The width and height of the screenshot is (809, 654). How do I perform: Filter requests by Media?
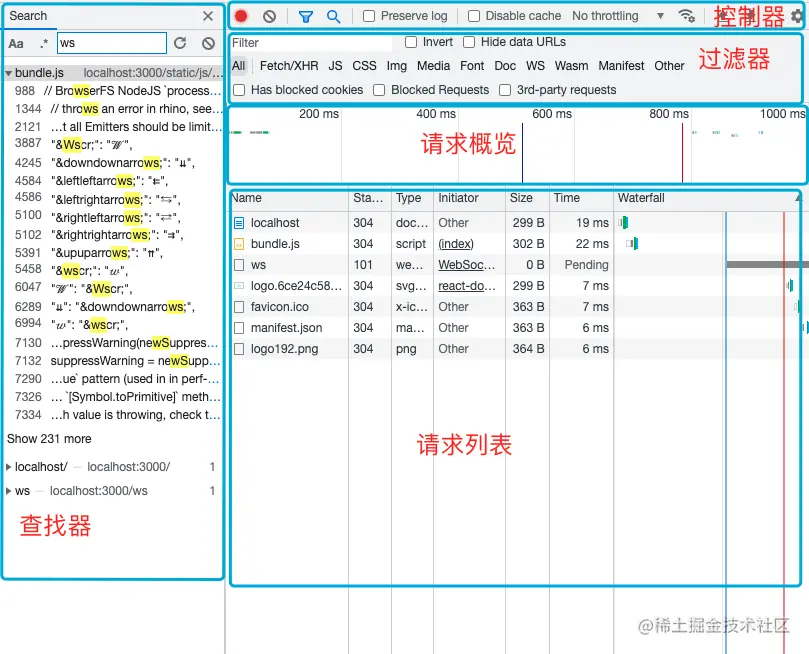433,66
